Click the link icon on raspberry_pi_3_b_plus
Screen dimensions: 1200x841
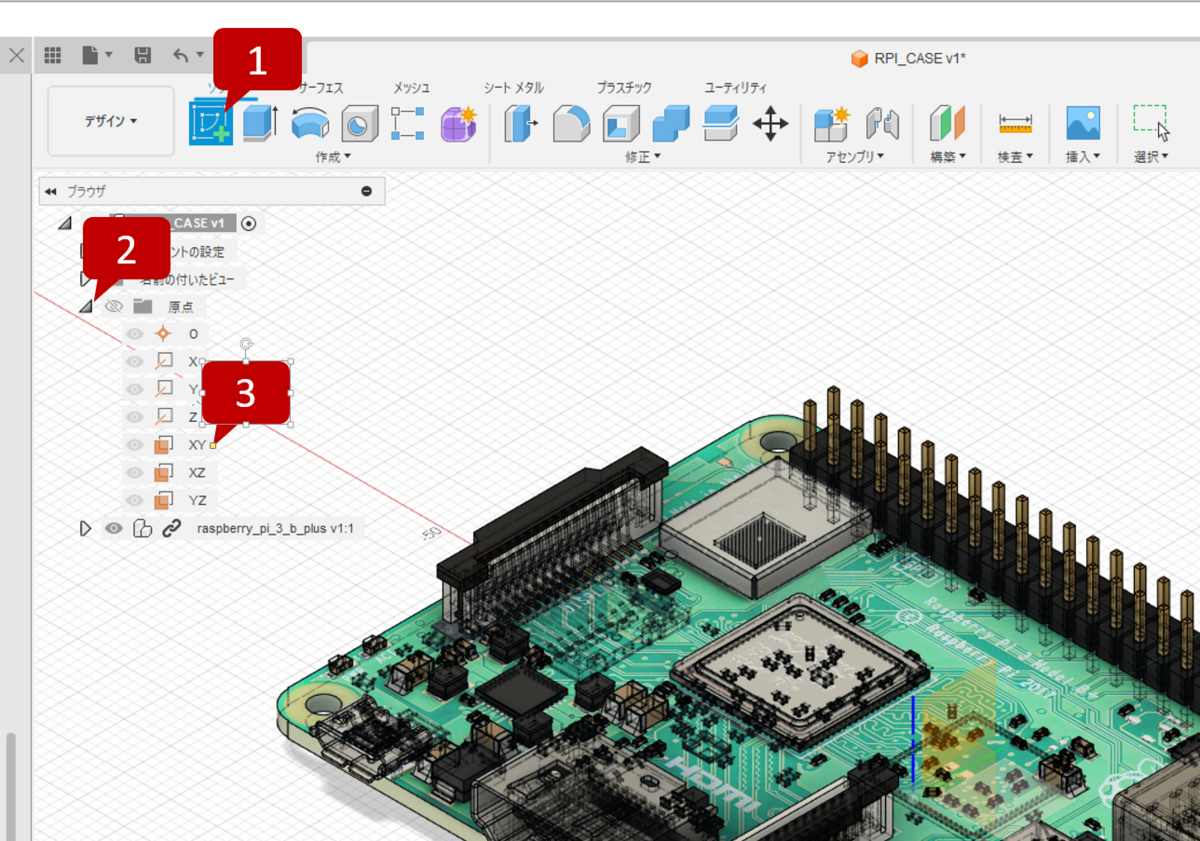172,528
